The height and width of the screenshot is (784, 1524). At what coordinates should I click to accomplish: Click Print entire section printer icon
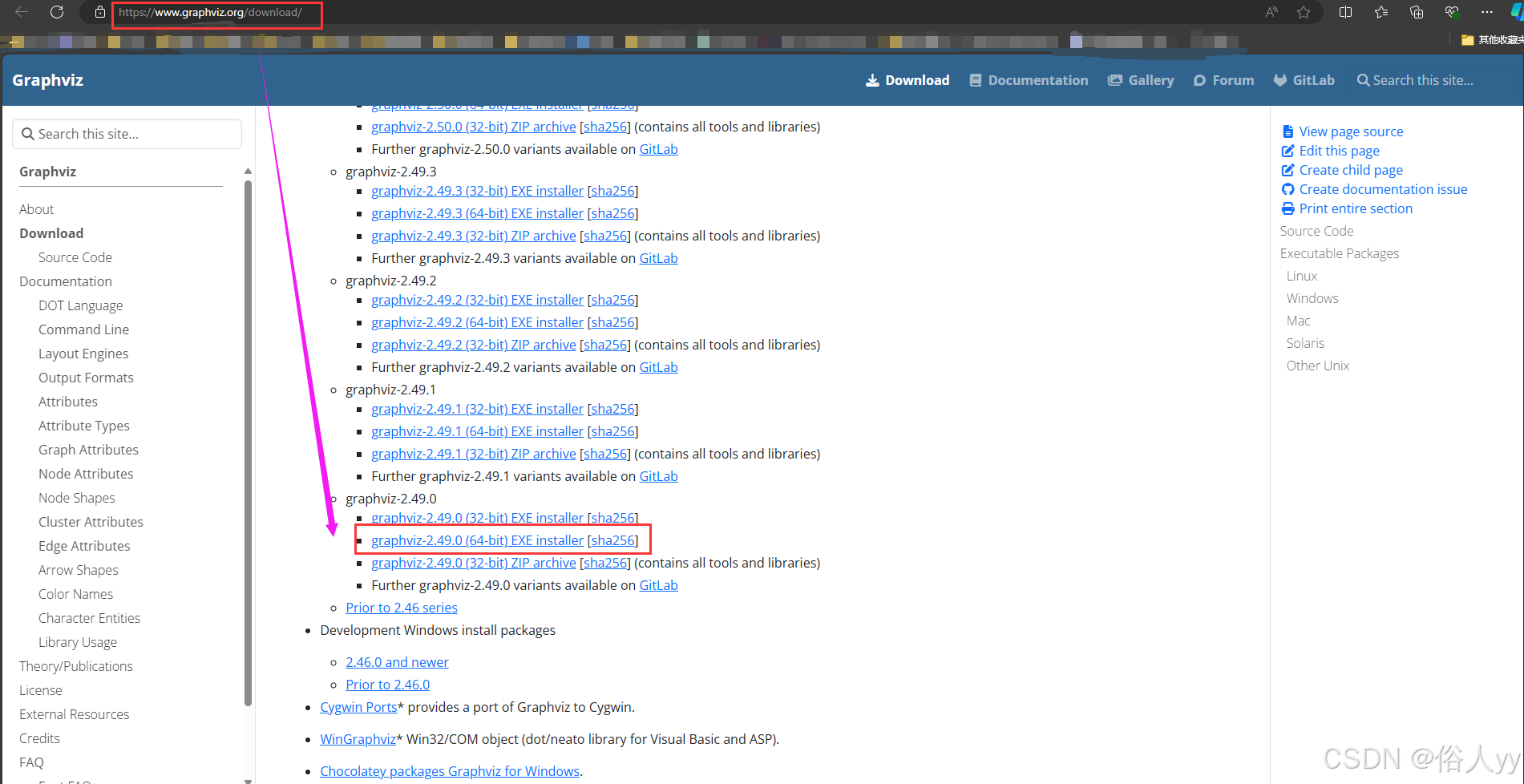(x=1288, y=208)
